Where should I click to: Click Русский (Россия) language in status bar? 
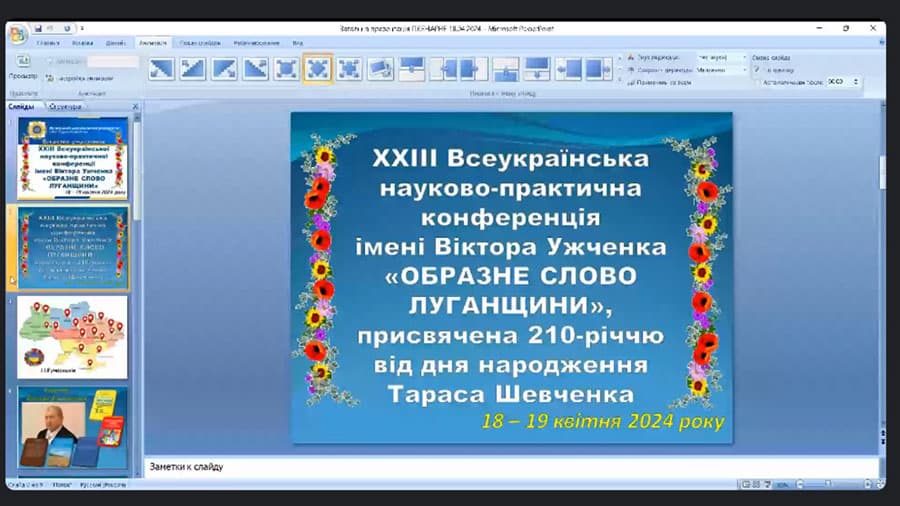point(102,485)
